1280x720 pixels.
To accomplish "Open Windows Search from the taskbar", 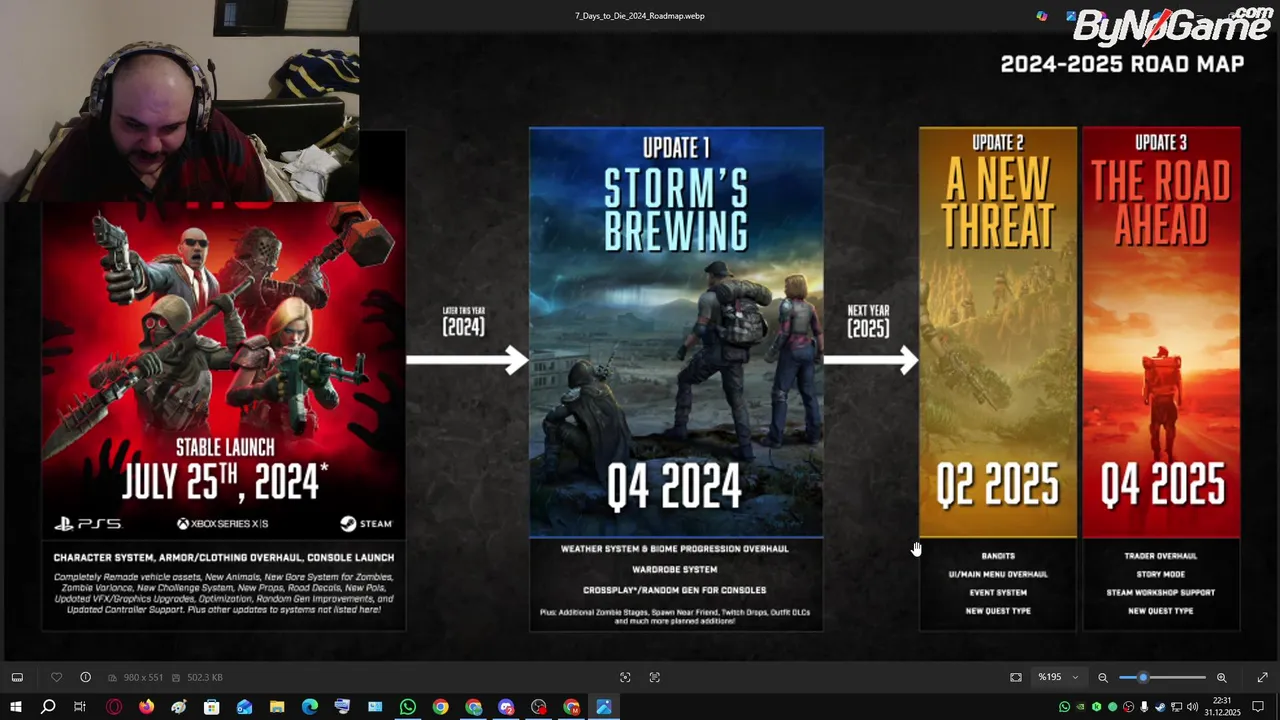I will pyautogui.click(x=48, y=707).
